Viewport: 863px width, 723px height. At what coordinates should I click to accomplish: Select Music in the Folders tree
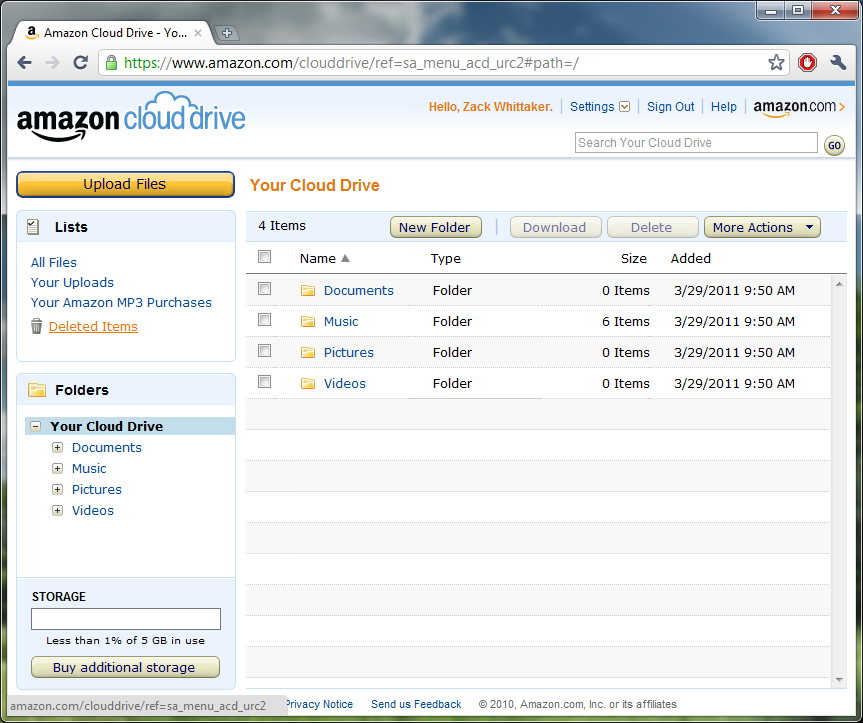[x=89, y=469]
